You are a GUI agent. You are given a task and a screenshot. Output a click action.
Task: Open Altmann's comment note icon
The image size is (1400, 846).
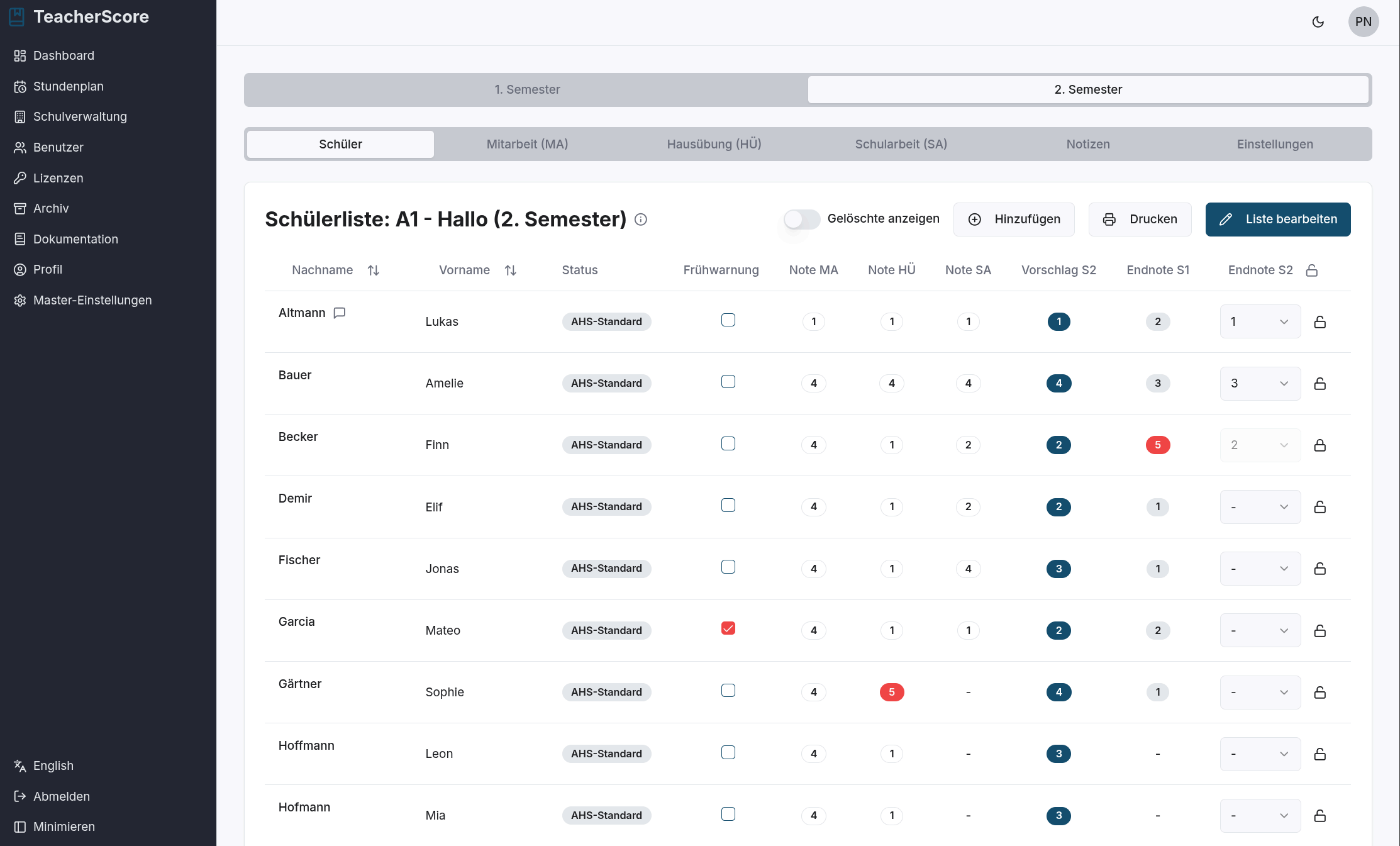click(340, 313)
